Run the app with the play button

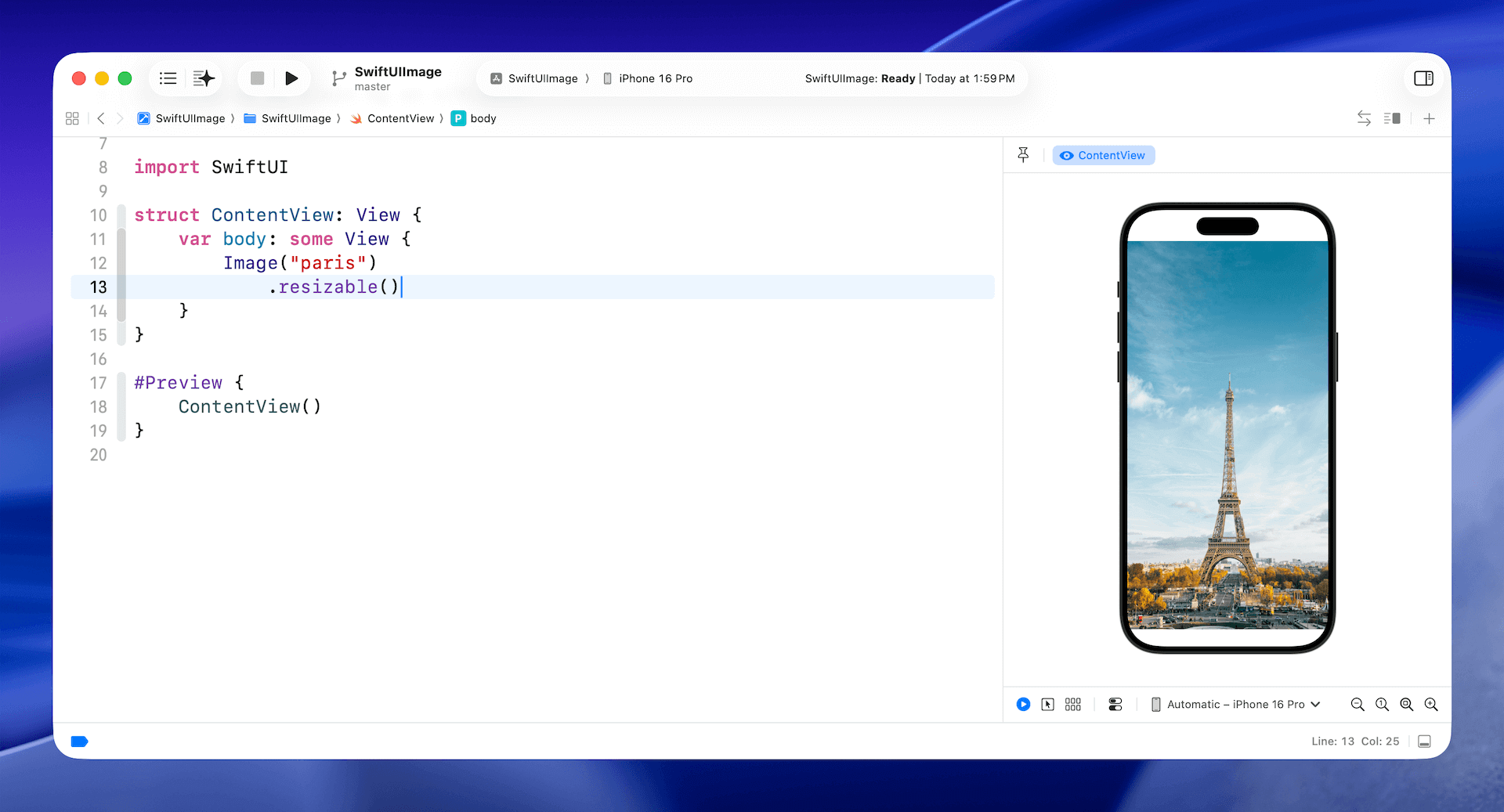pos(291,78)
